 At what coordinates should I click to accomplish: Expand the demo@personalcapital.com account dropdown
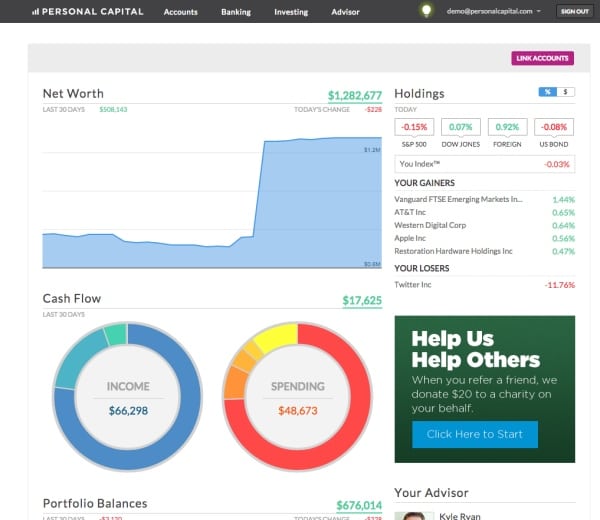click(x=494, y=11)
